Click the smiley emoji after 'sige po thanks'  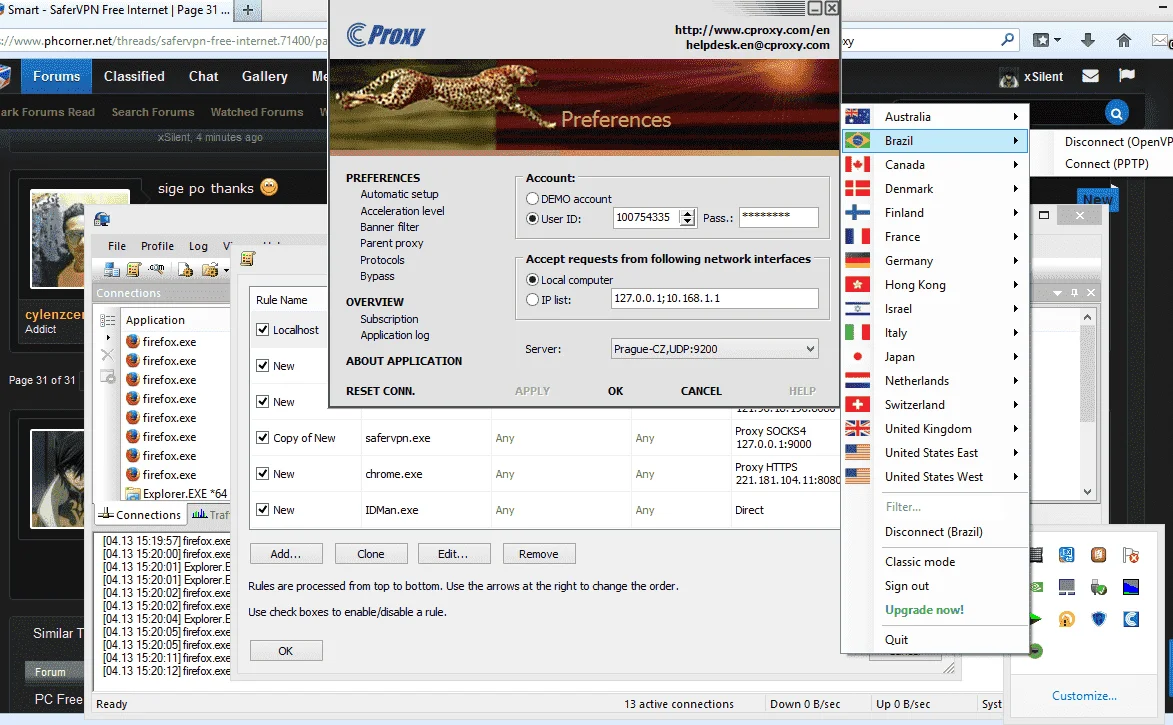(x=269, y=187)
